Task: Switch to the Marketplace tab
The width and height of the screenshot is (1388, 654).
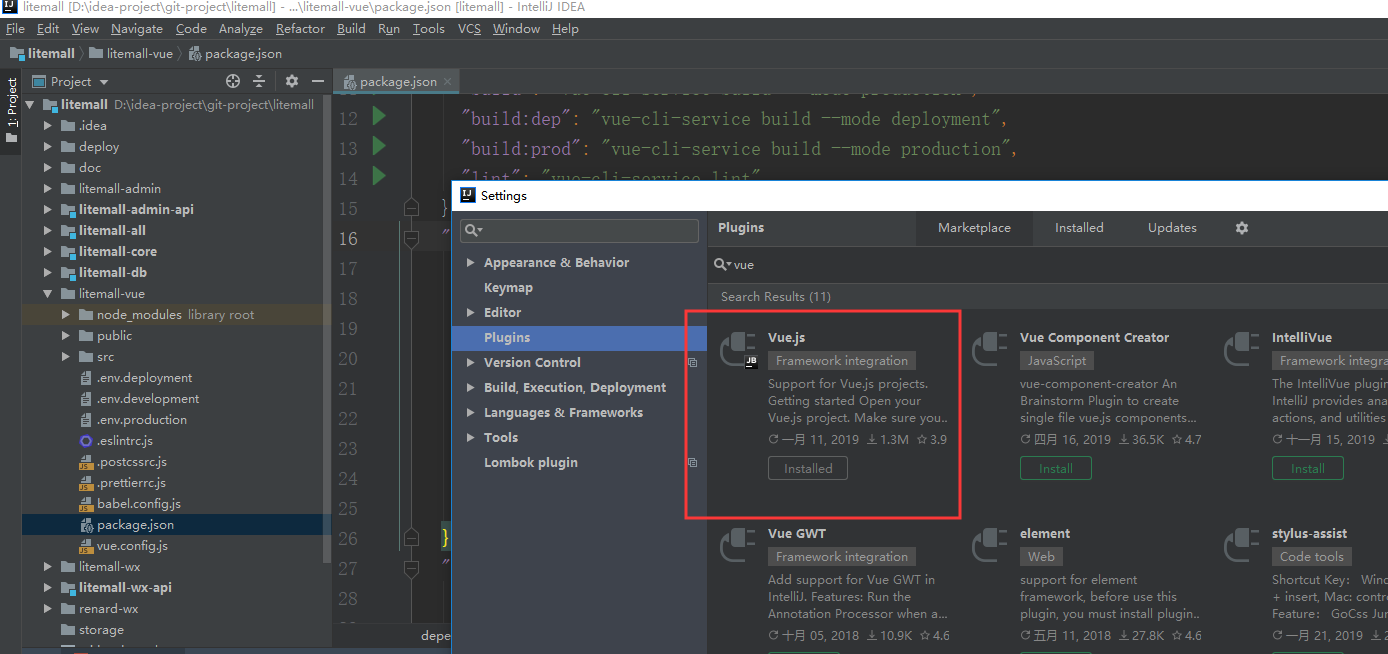Action: [x=974, y=228]
